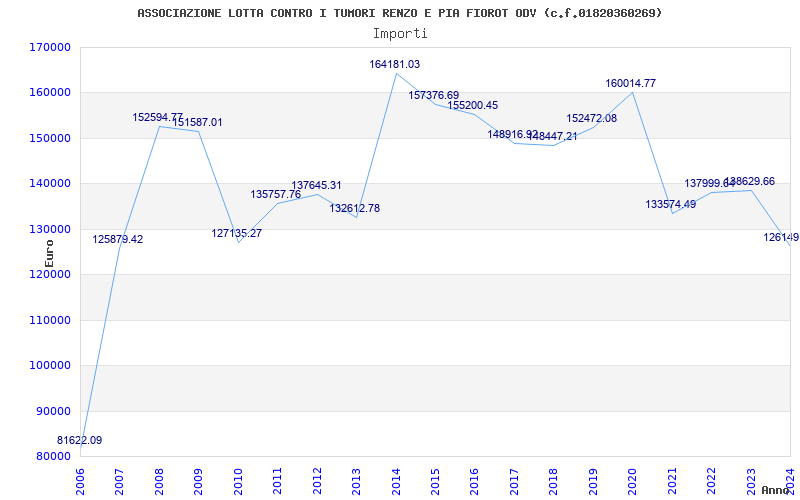Screen dimensions: 800x500
Task: Click the 127135.27 label for 2010
Action: pos(237,233)
